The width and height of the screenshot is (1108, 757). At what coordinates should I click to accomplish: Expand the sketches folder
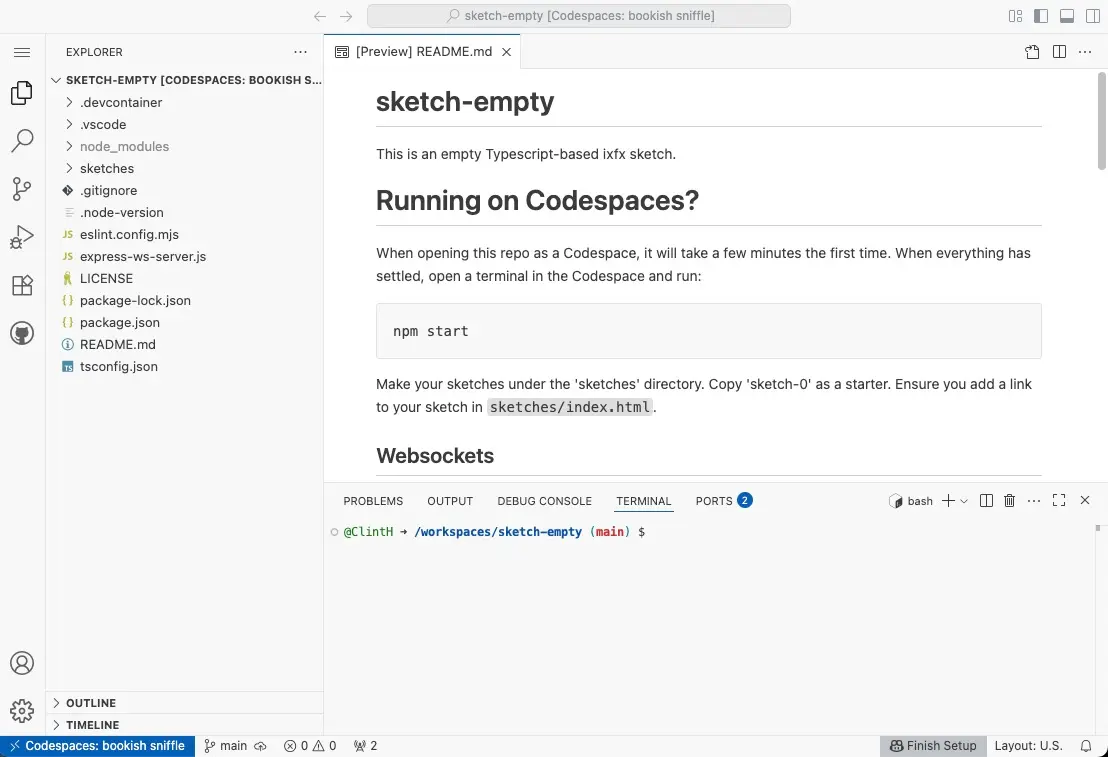pyautogui.click(x=106, y=168)
